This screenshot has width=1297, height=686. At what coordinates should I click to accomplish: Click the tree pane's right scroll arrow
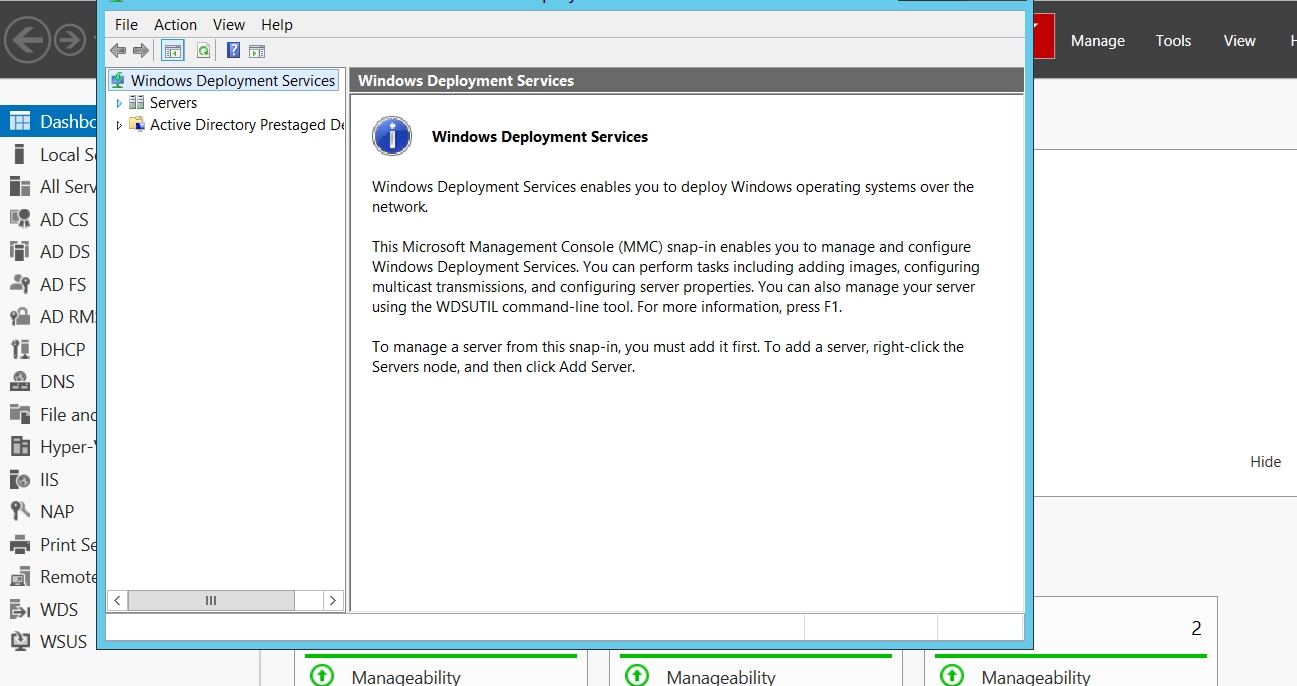pyautogui.click(x=333, y=600)
